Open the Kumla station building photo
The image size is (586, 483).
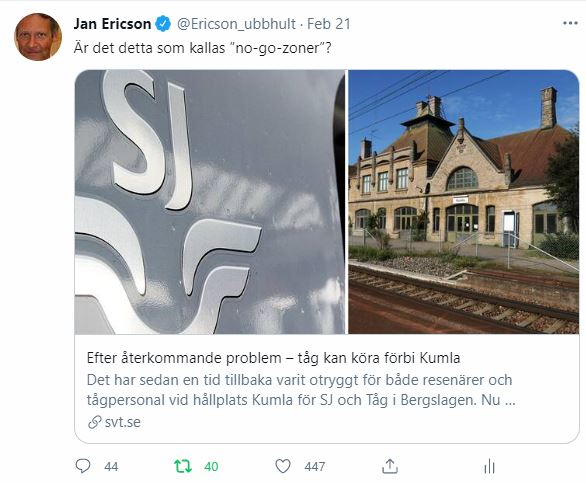(464, 202)
